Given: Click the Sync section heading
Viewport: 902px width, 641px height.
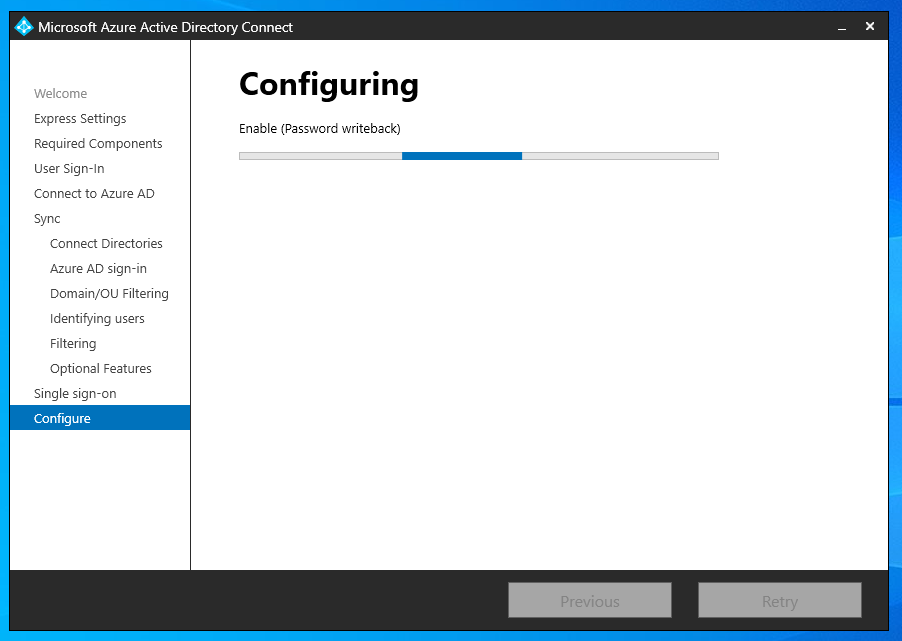Looking at the screenshot, I should [47, 219].
